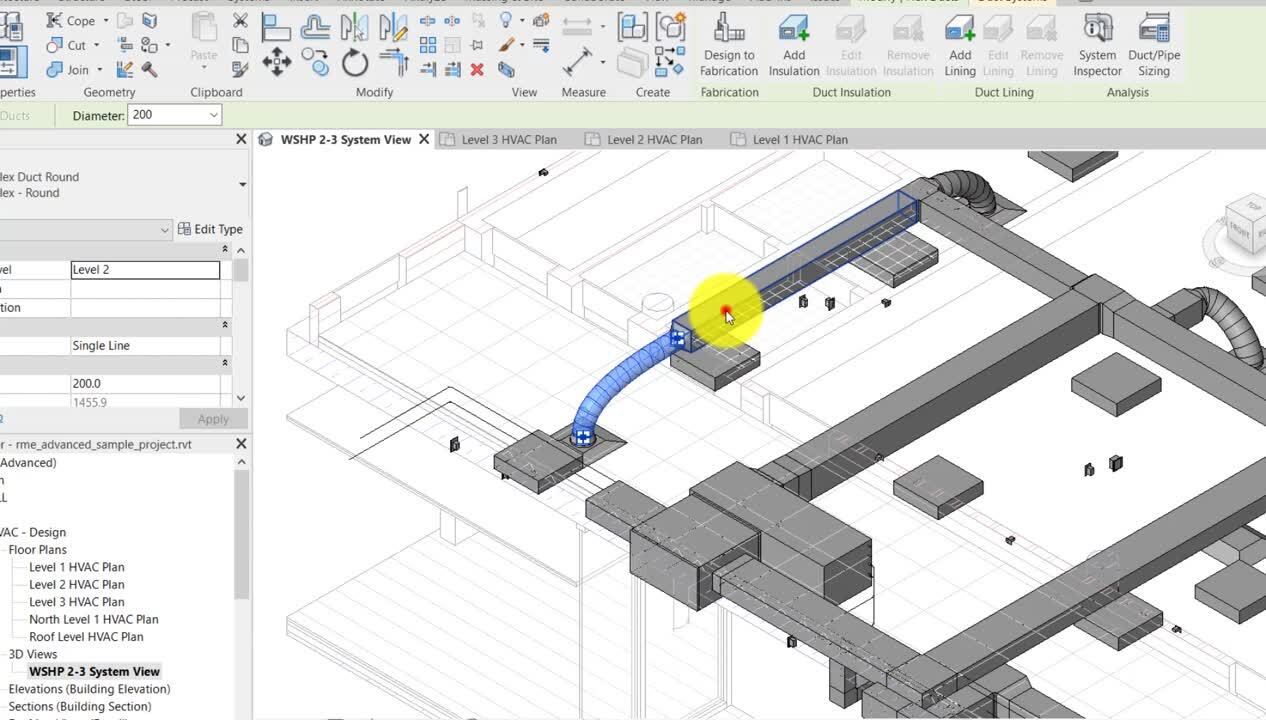Image resolution: width=1266 pixels, height=720 pixels.
Task: Select WSHP 2-3 System View in project browser
Action: coord(93,671)
